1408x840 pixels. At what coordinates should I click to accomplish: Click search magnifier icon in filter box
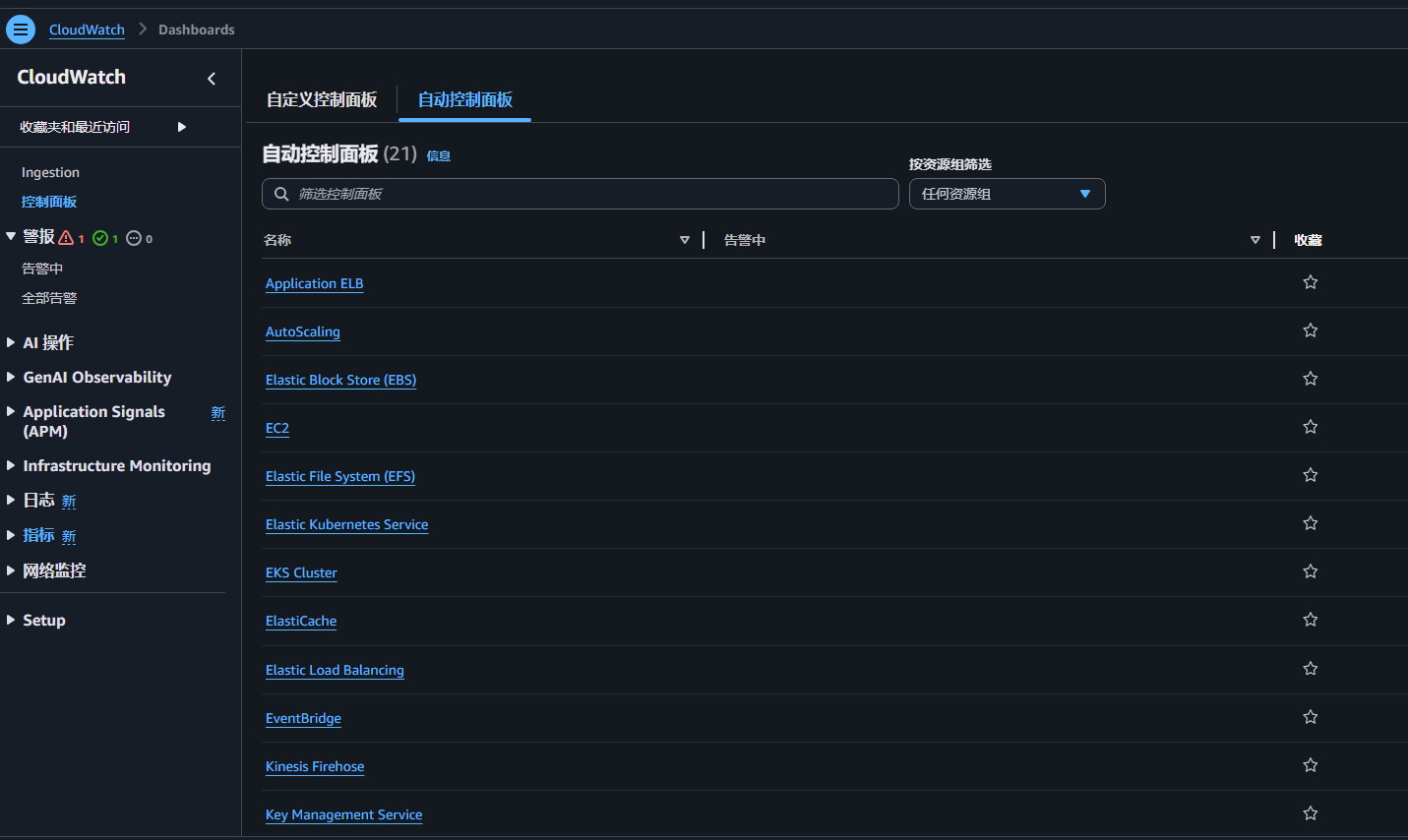(281, 194)
